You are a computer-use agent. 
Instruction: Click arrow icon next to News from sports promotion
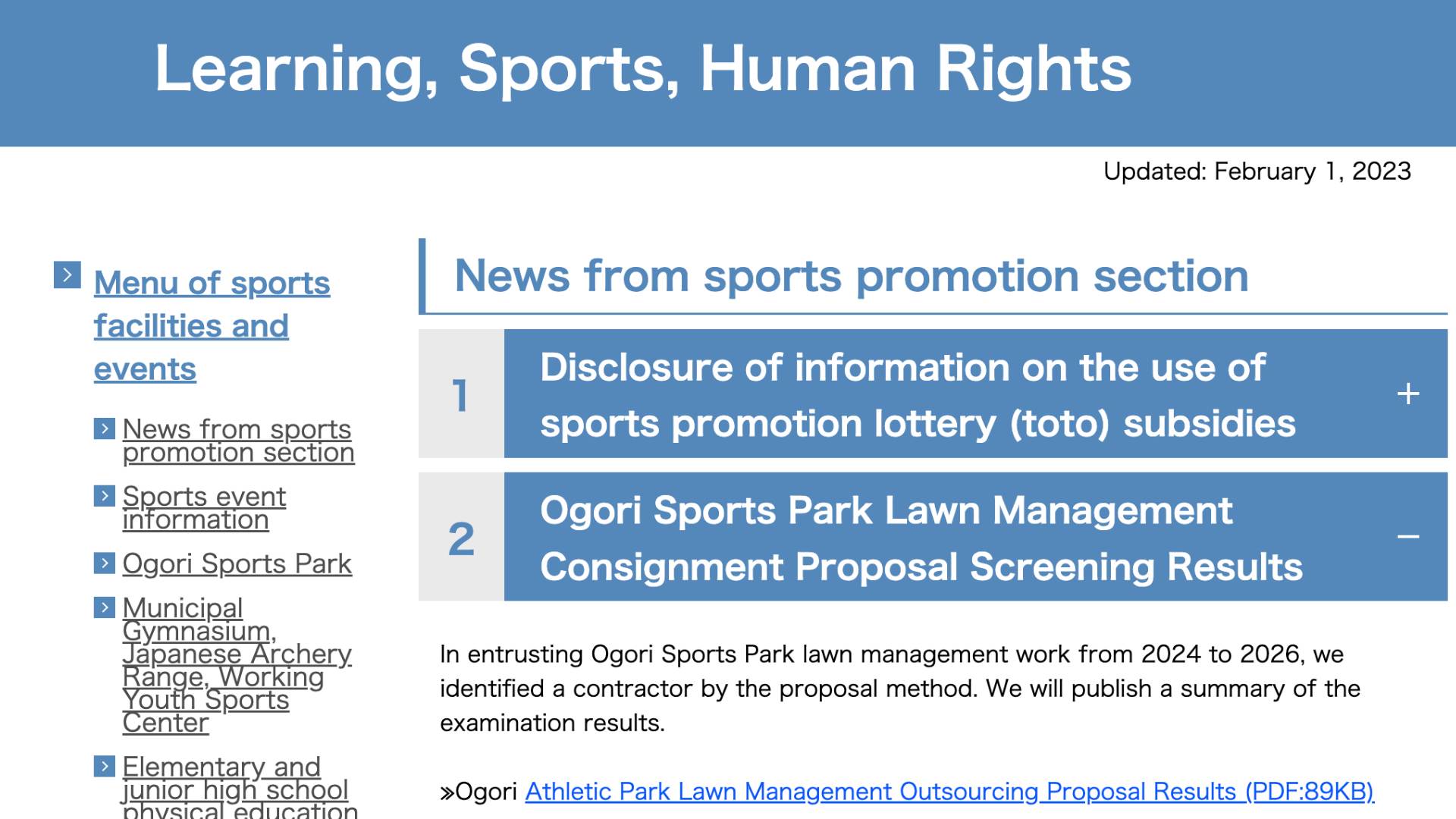[105, 428]
